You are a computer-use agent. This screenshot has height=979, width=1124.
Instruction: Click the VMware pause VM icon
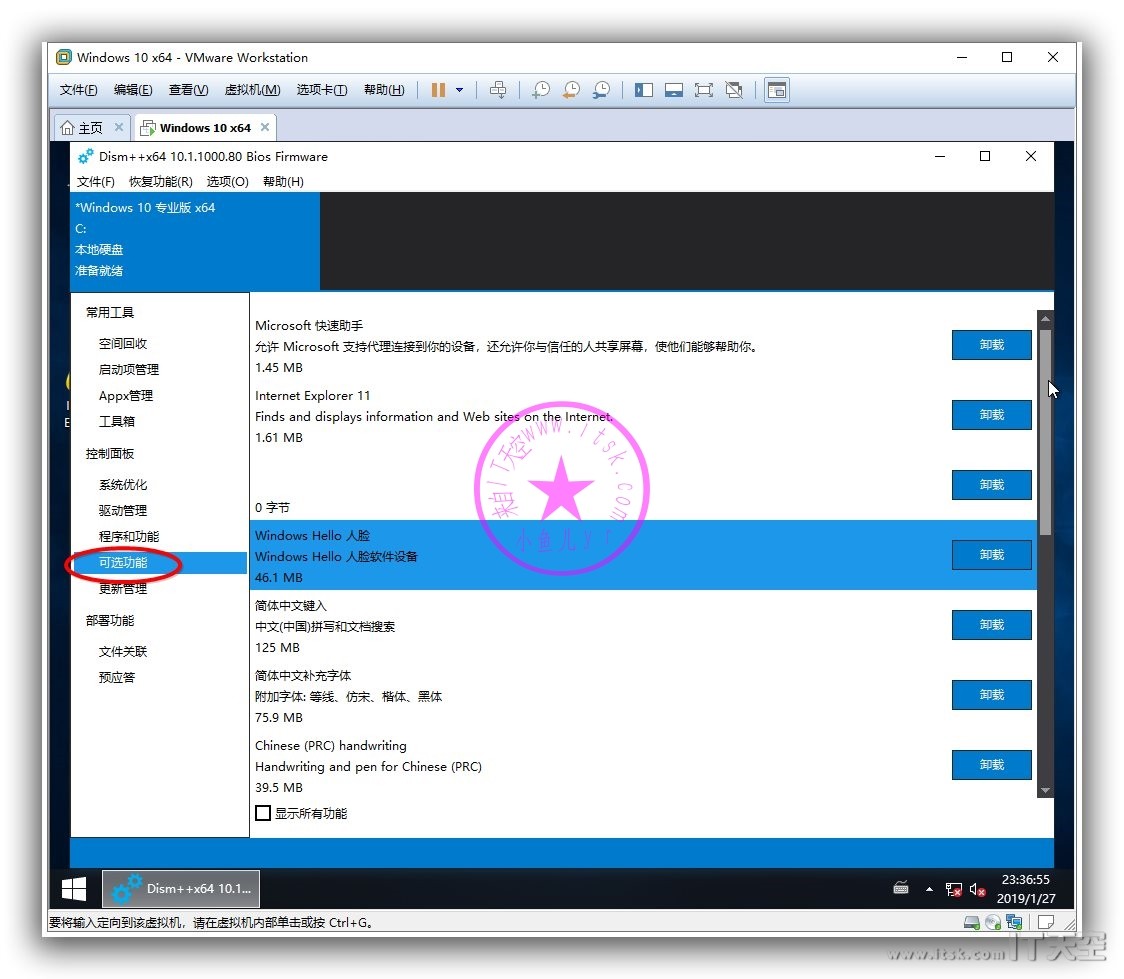click(x=438, y=90)
